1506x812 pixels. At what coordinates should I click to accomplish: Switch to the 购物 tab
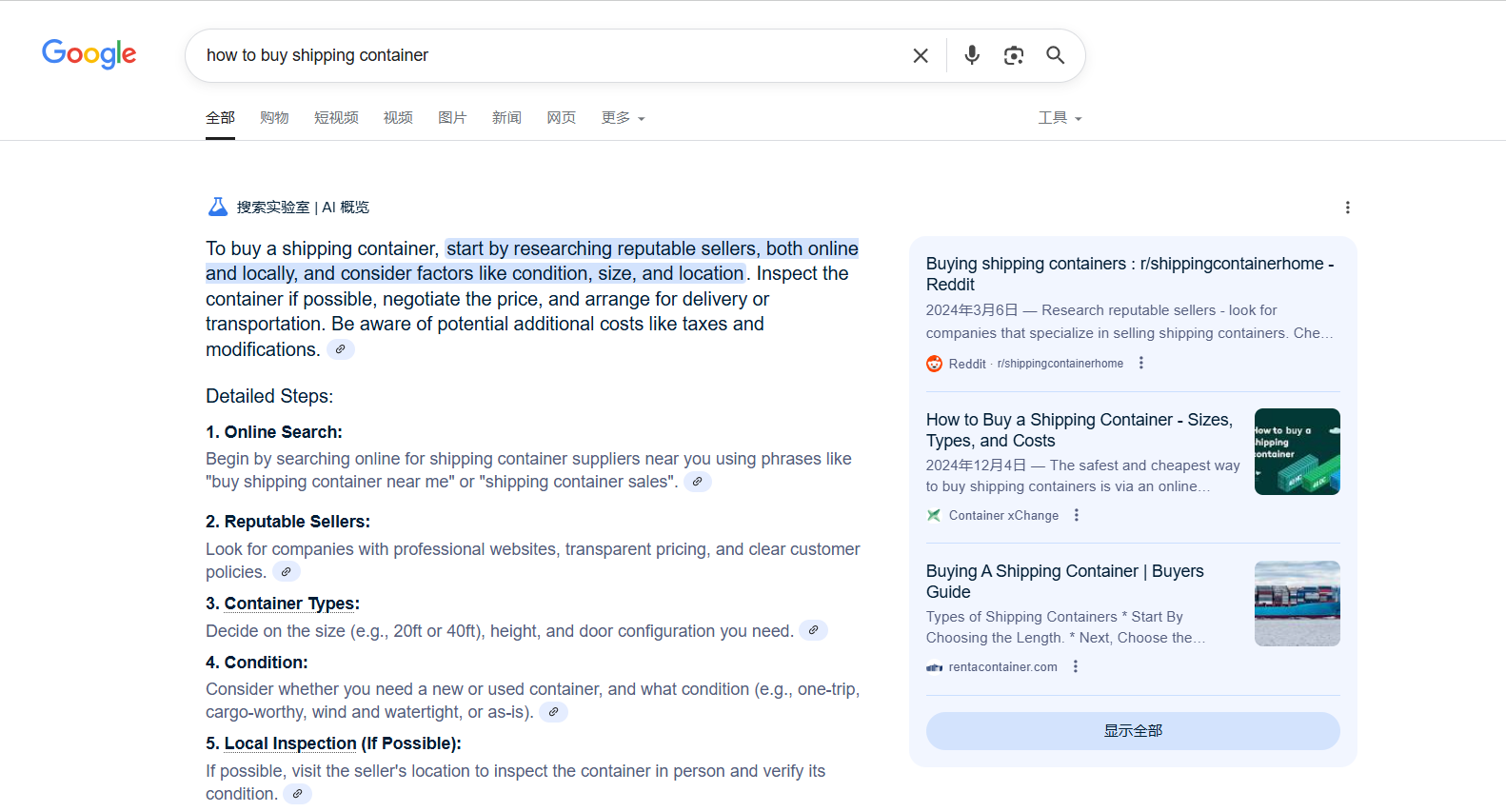274,118
